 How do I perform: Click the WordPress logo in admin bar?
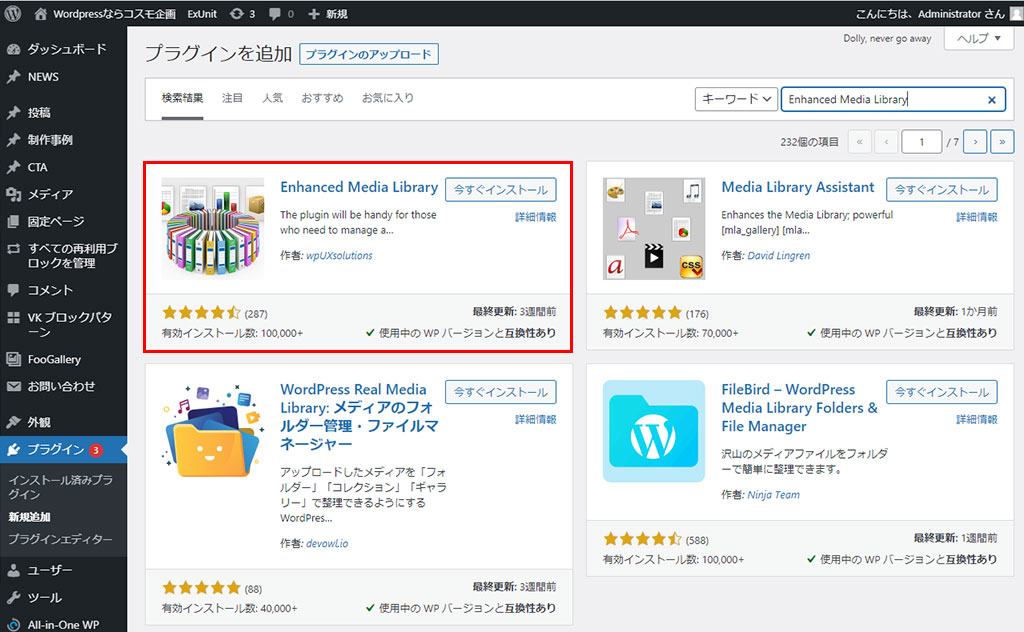point(13,14)
